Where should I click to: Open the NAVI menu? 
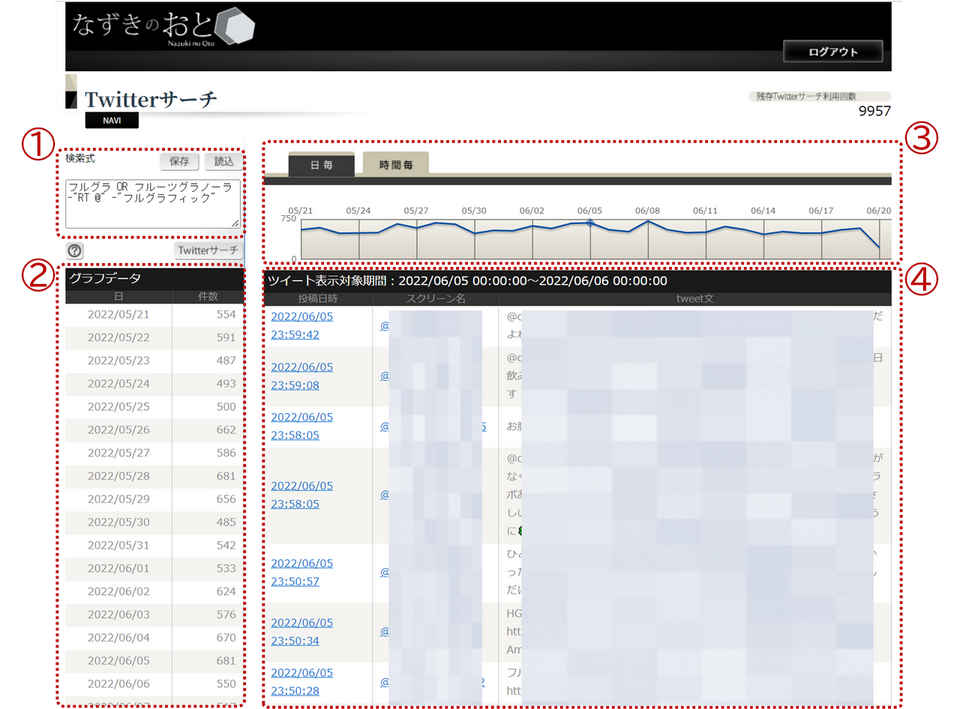tap(112, 121)
